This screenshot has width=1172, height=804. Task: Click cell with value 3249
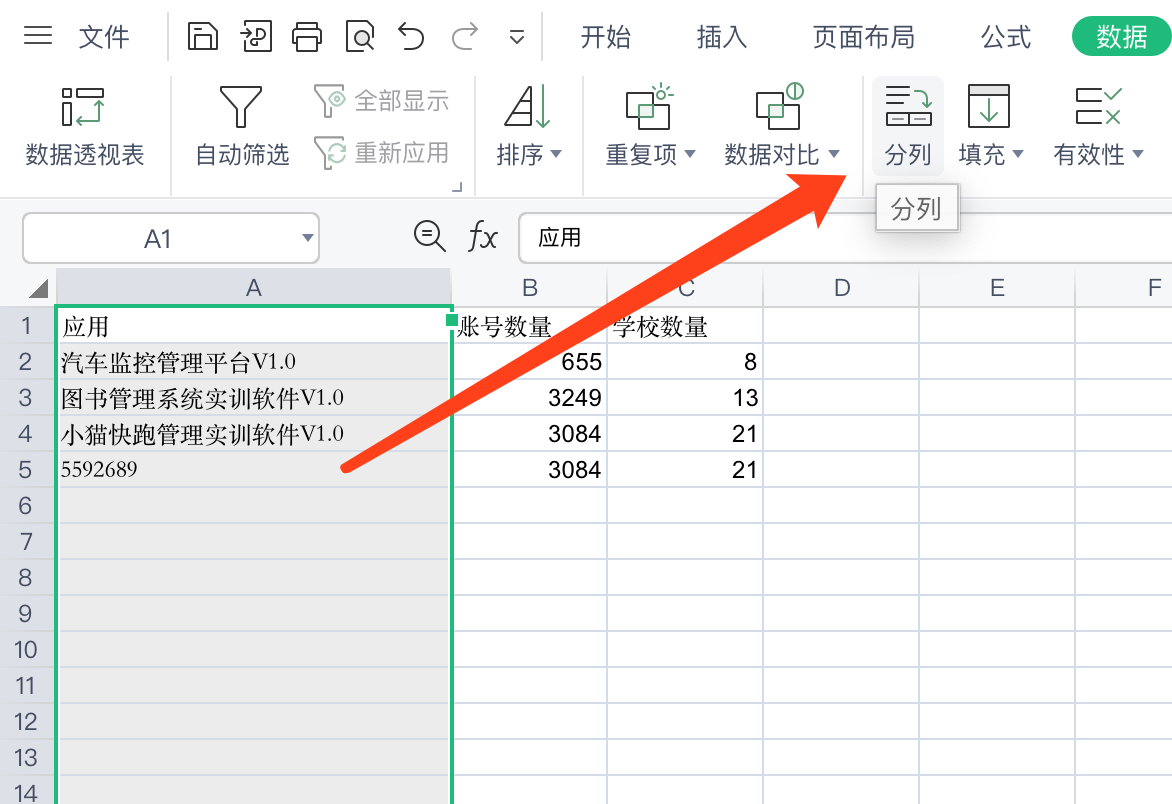(530, 398)
